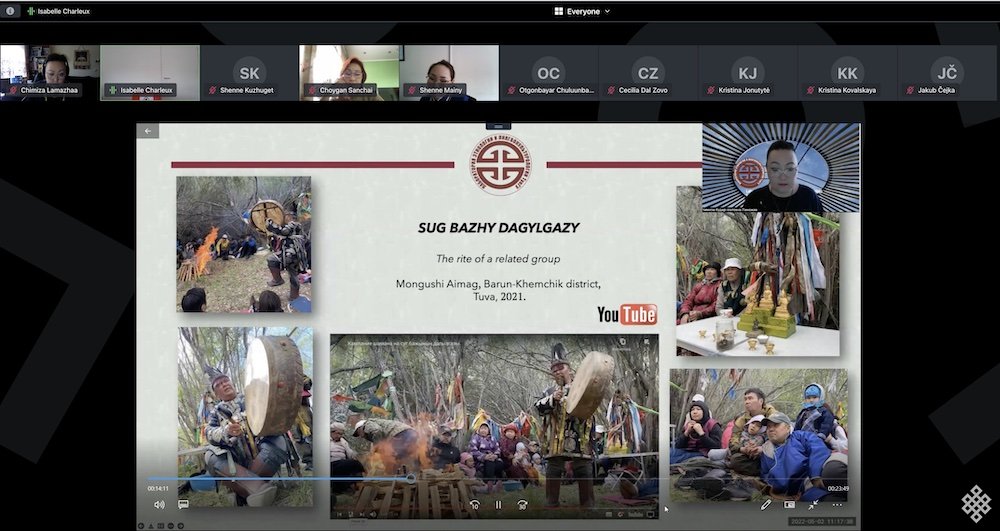This screenshot has height=531, width=1000.
Task: Click the picture-in-picture icon
Action: [x=789, y=505]
